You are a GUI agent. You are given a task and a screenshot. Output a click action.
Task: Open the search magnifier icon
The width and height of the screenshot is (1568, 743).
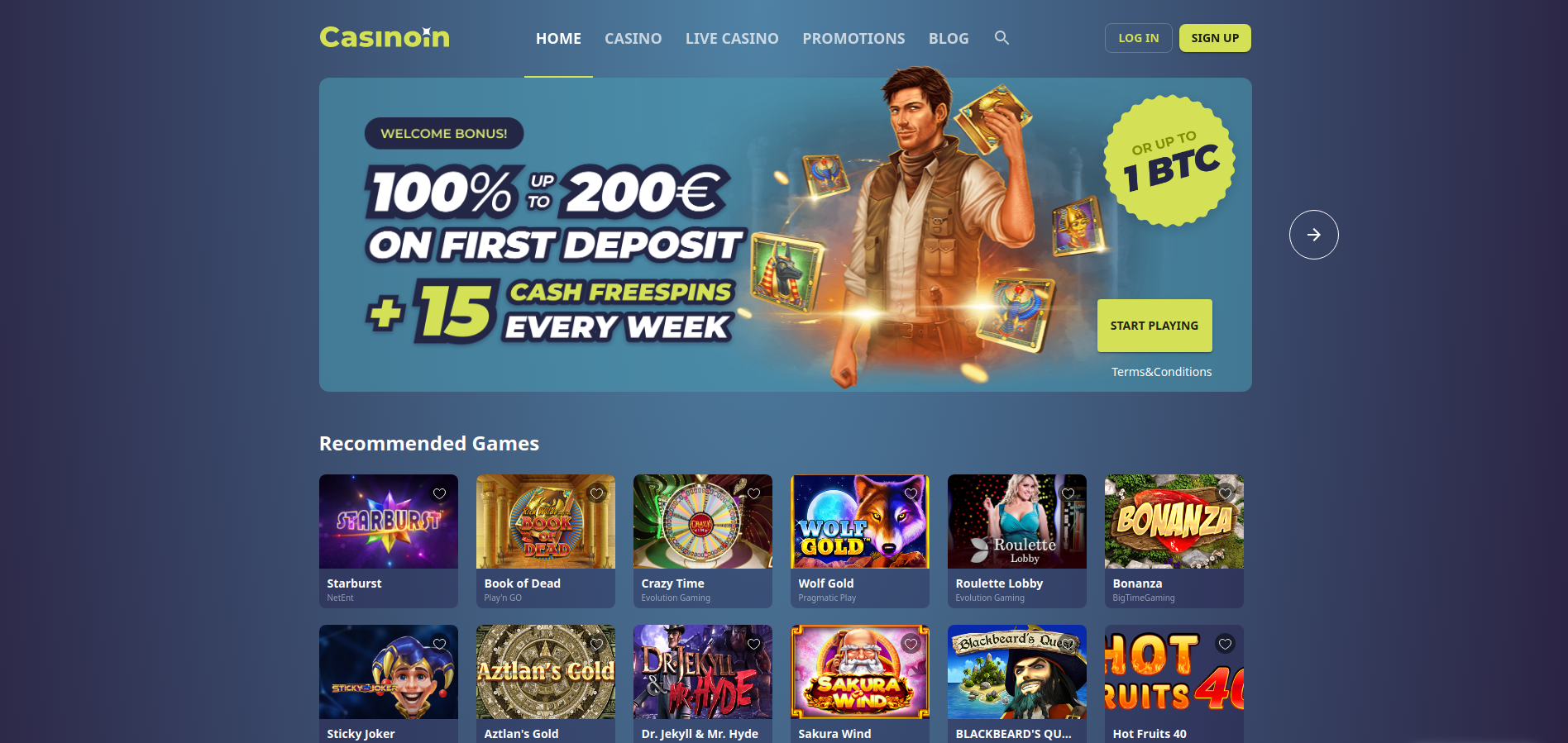[1002, 38]
